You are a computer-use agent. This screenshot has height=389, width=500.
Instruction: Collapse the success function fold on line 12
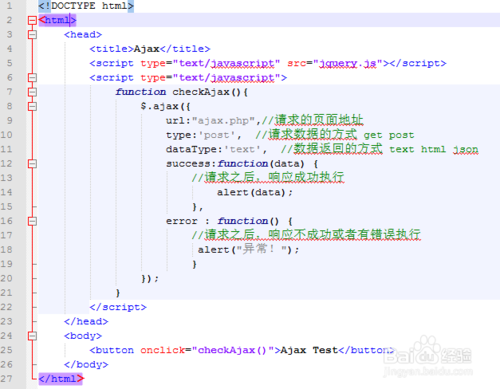(32, 164)
